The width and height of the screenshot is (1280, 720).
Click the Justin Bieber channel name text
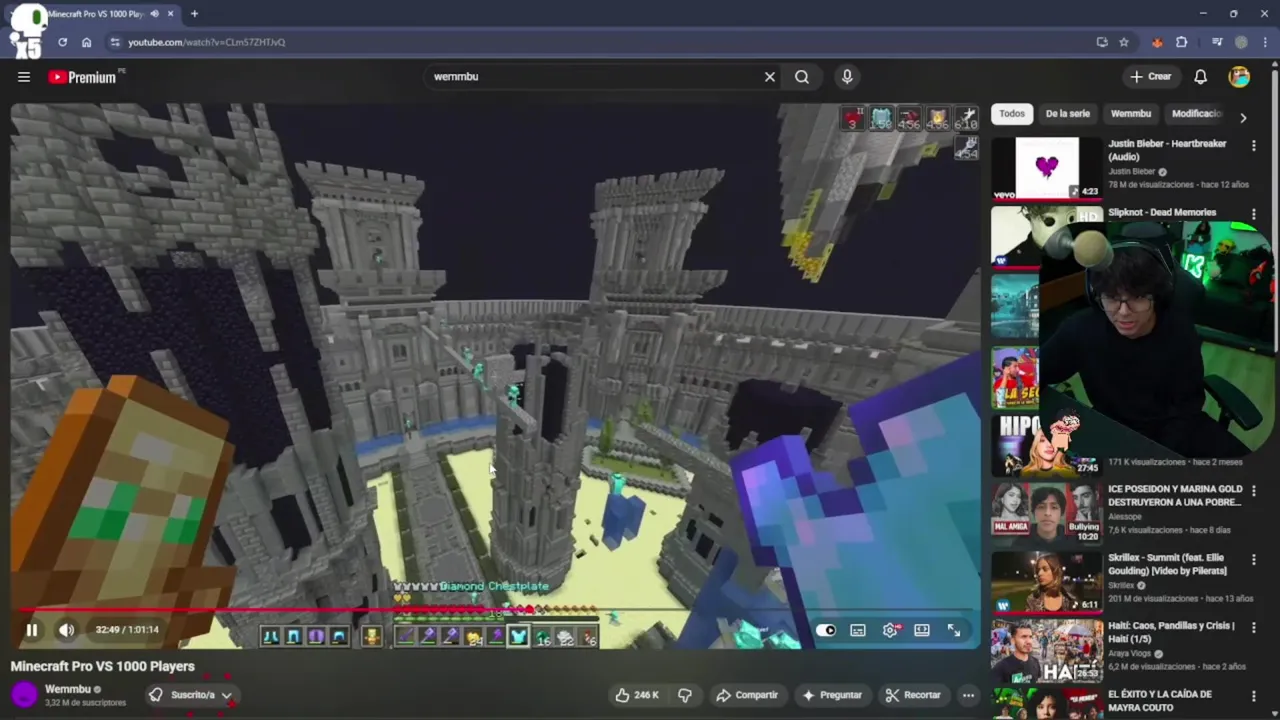tap(1131, 172)
